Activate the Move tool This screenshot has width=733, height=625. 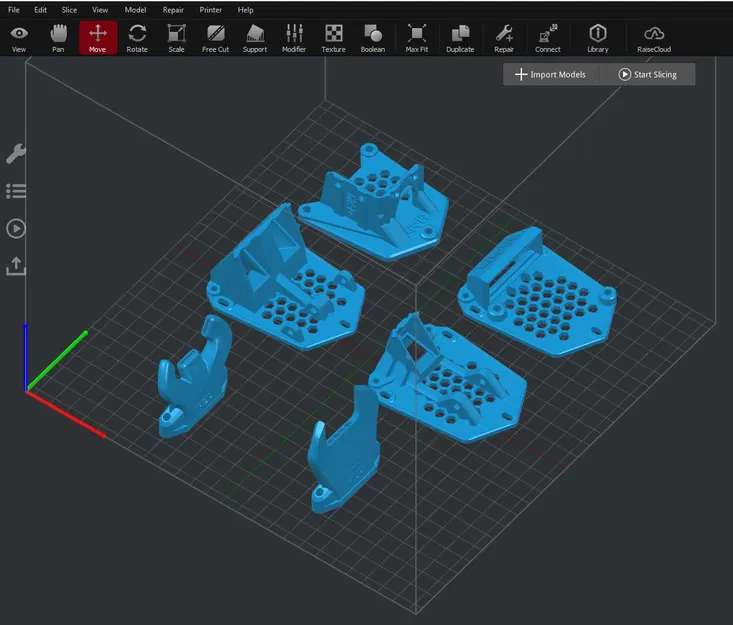98,38
